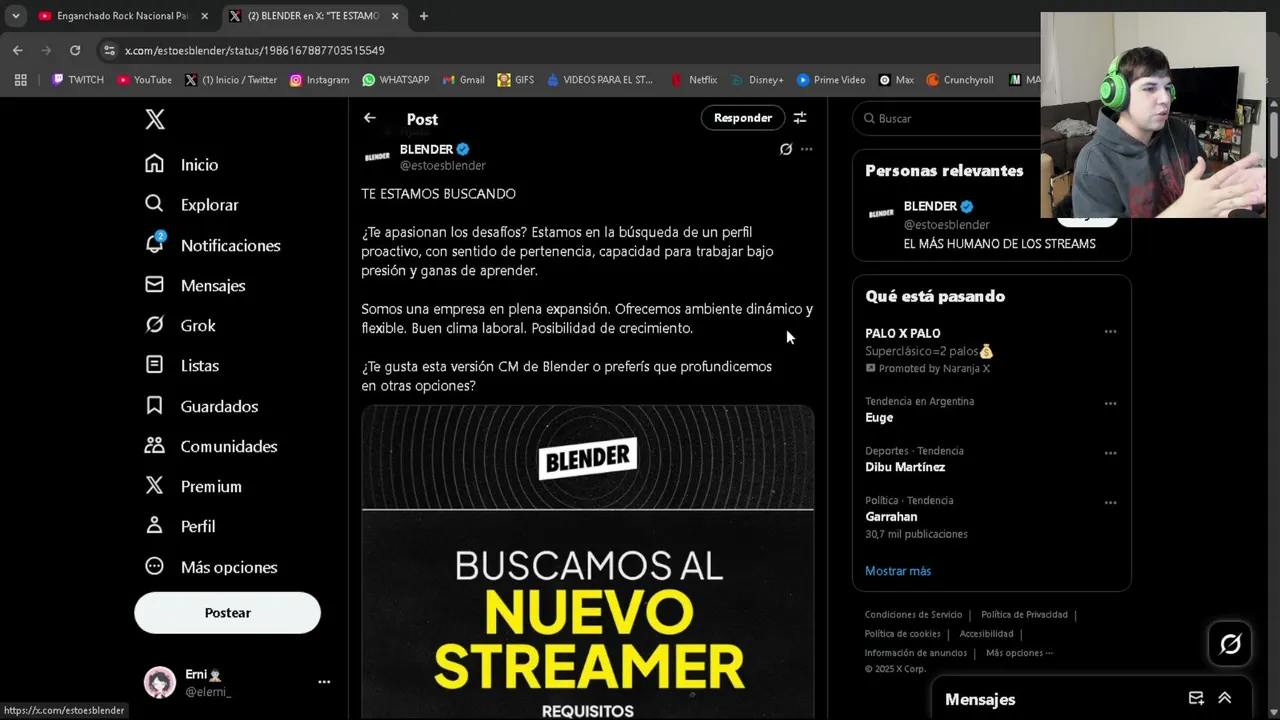Expand Más opciones in the footer links

click(1019, 653)
